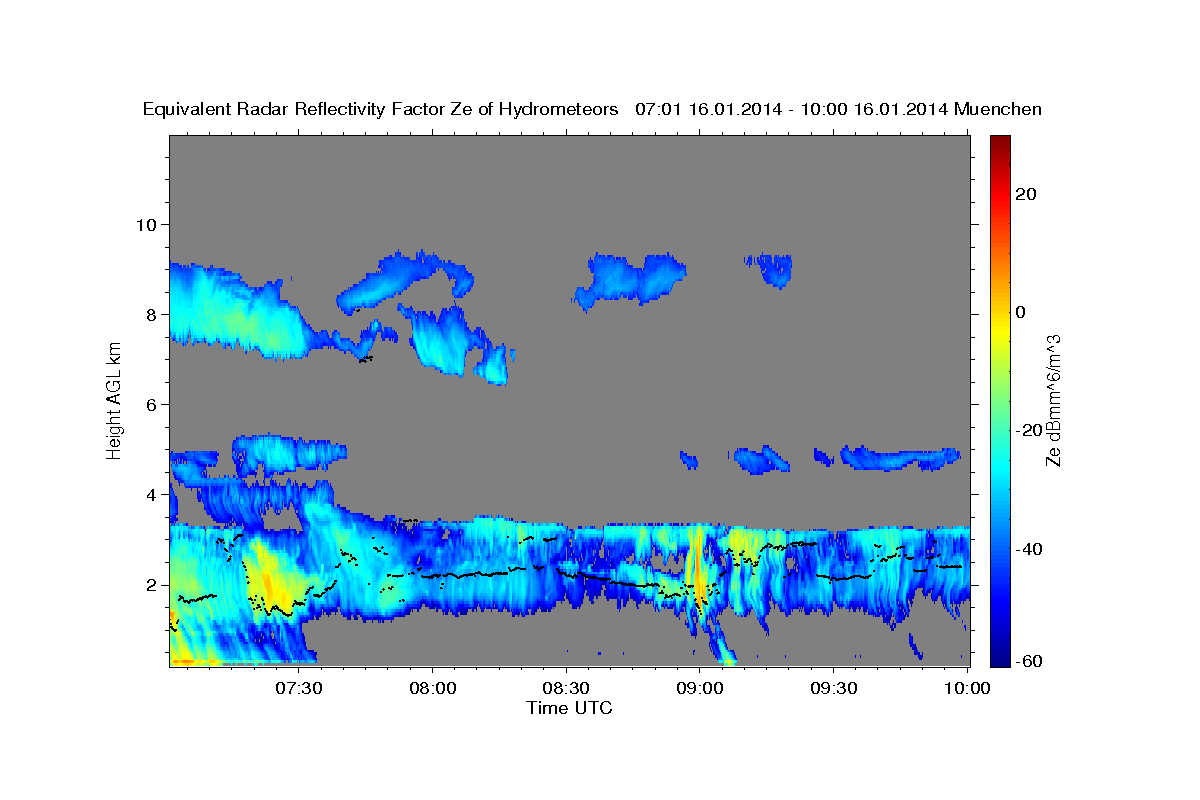Image resolution: width=1200 pixels, height=800 pixels.
Task: Click the precipitation streak reaching ground near 09:05
Action: point(720,640)
